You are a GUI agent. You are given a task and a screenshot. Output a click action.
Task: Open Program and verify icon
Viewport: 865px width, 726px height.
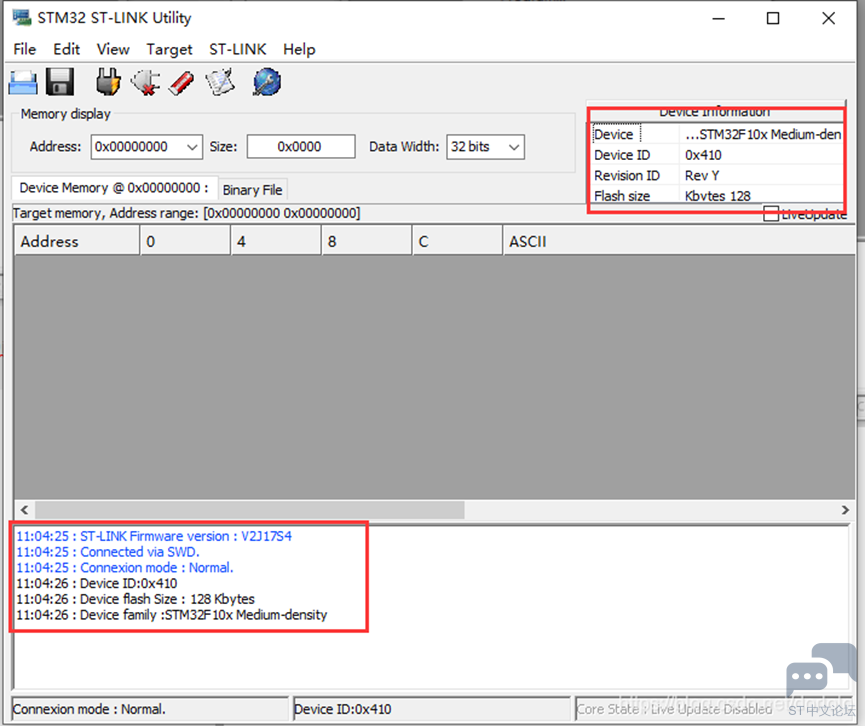tap(220, 82)
